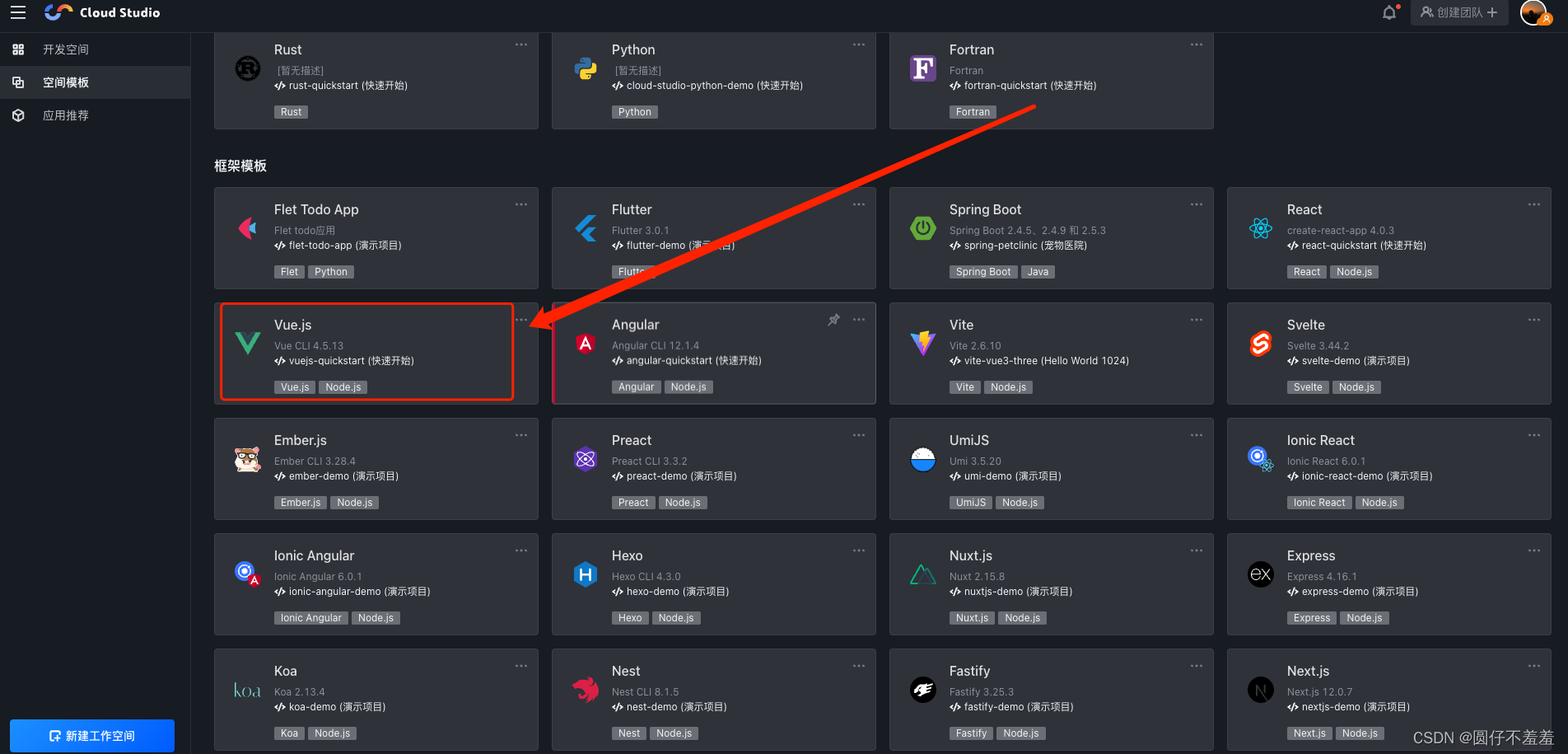Click the Hexo logo icon

[586, 574]
